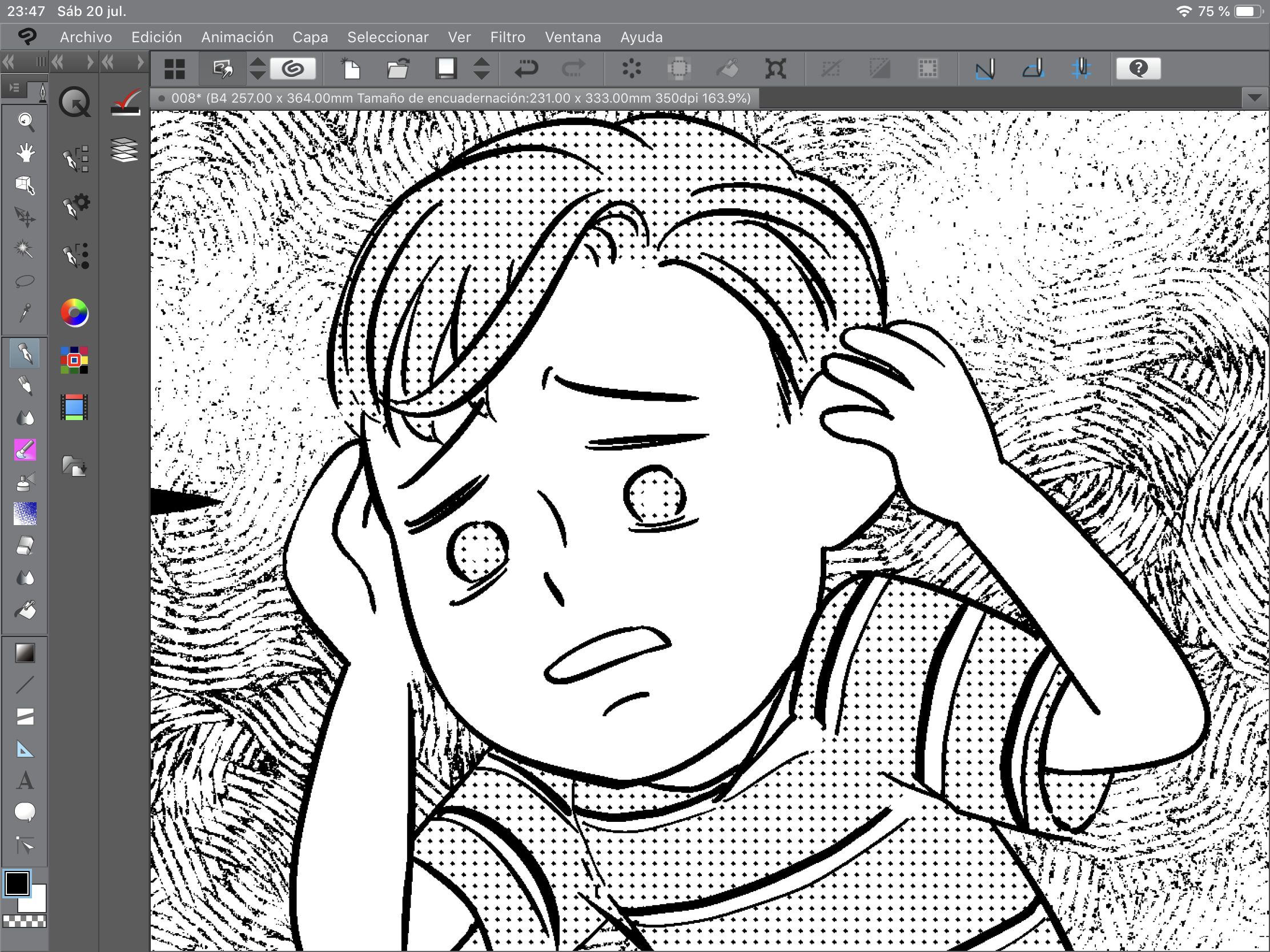The image size is (1270, 952).
Task: Open the Brush Size palette
Action: coord(75,255)
